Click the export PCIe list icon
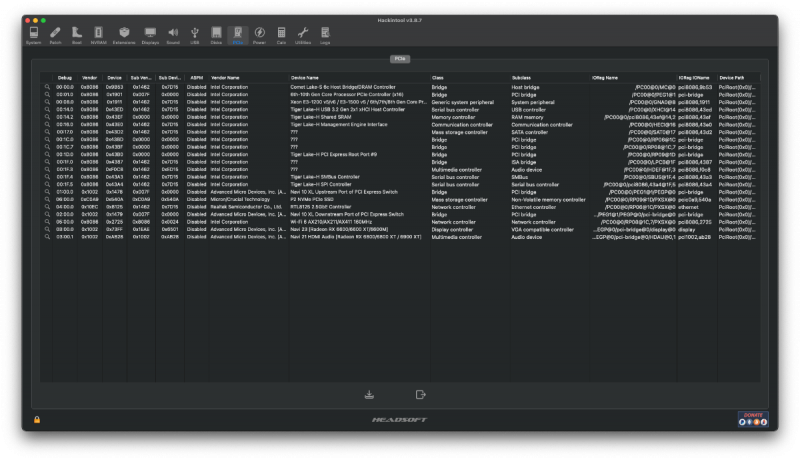This screenshot has height=460, width=800. click(x=421, y=394)
